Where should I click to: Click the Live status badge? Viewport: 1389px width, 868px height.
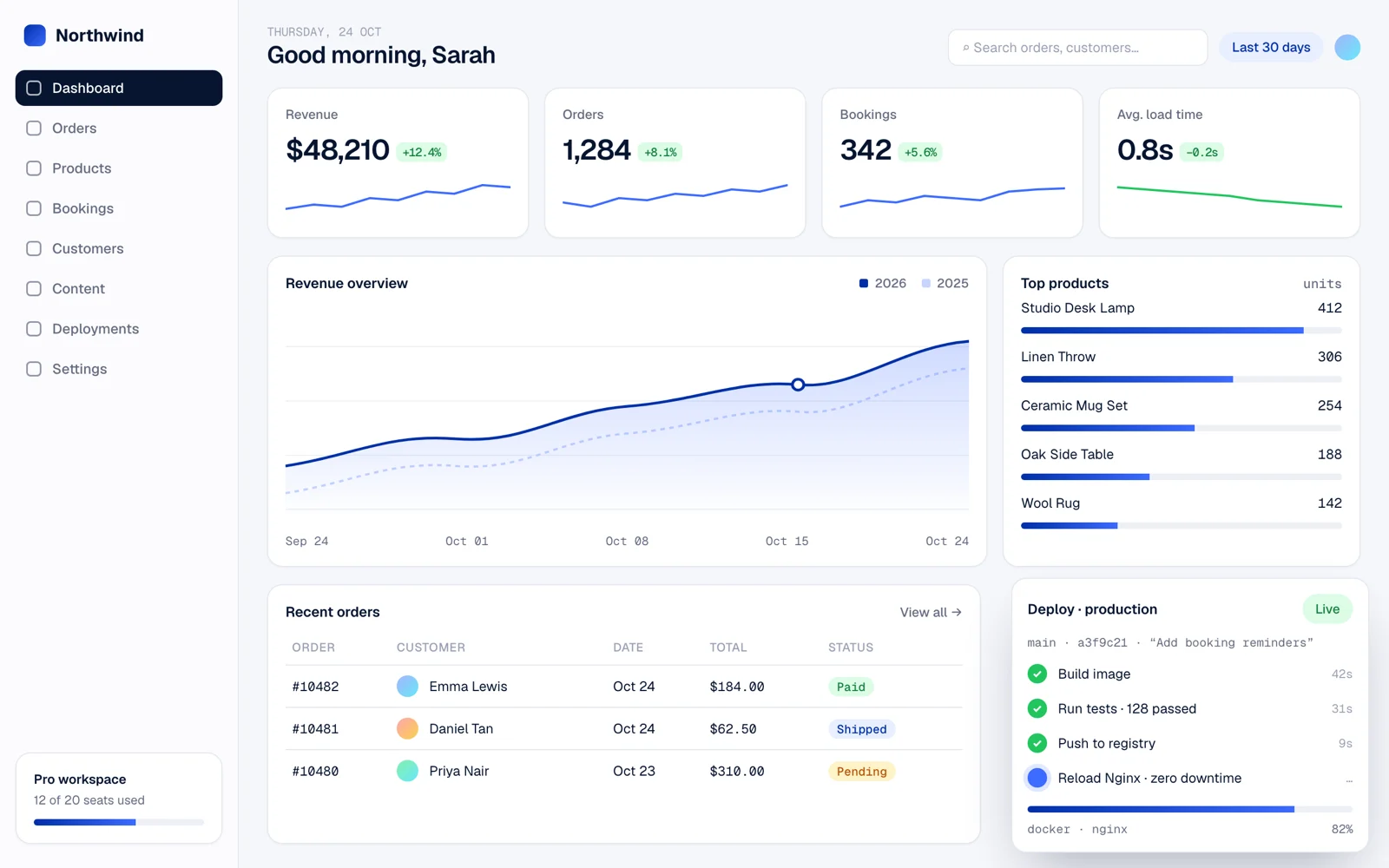1327,609
